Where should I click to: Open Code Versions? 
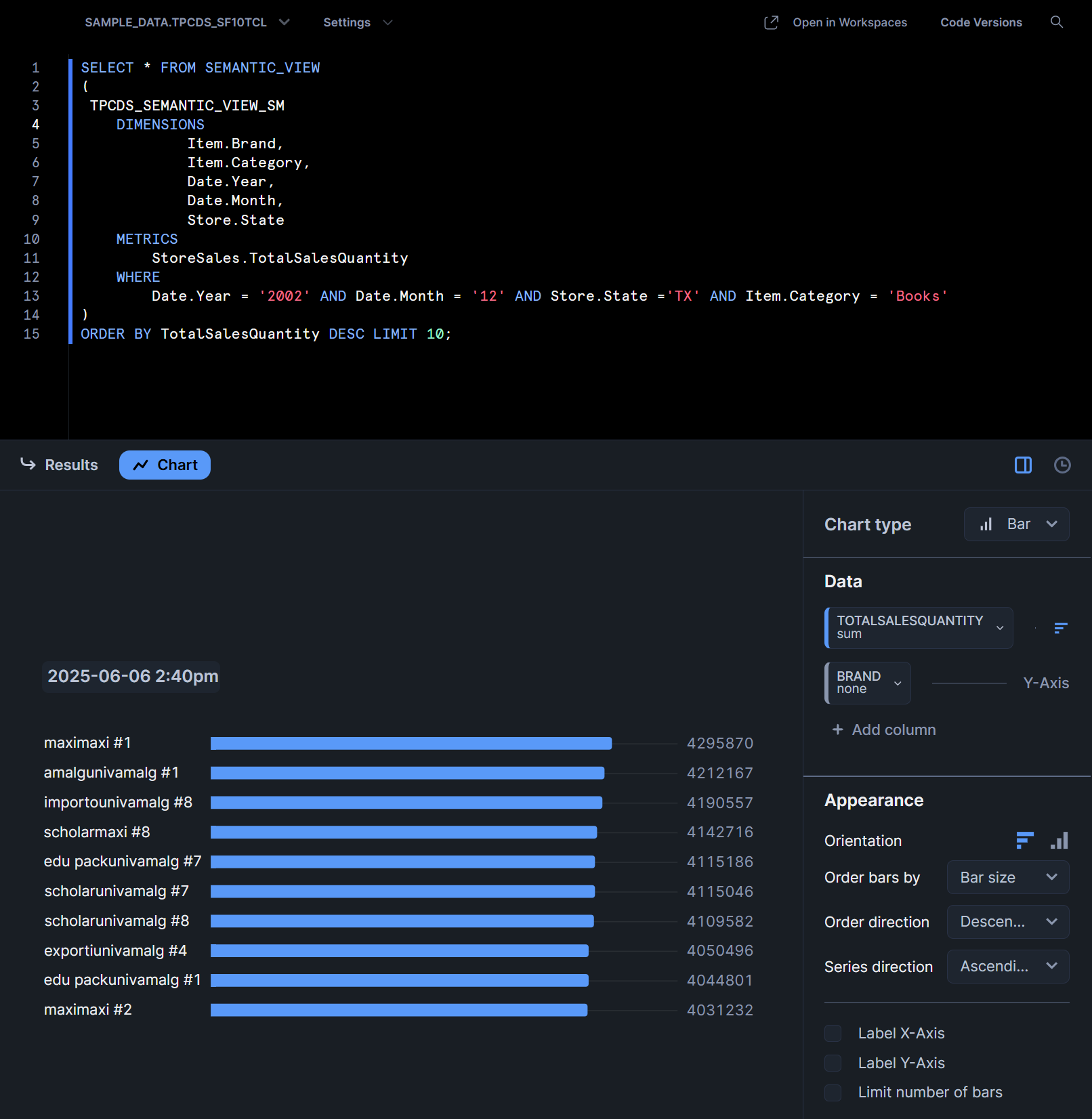pyautogui.click(x=981, y=22)
